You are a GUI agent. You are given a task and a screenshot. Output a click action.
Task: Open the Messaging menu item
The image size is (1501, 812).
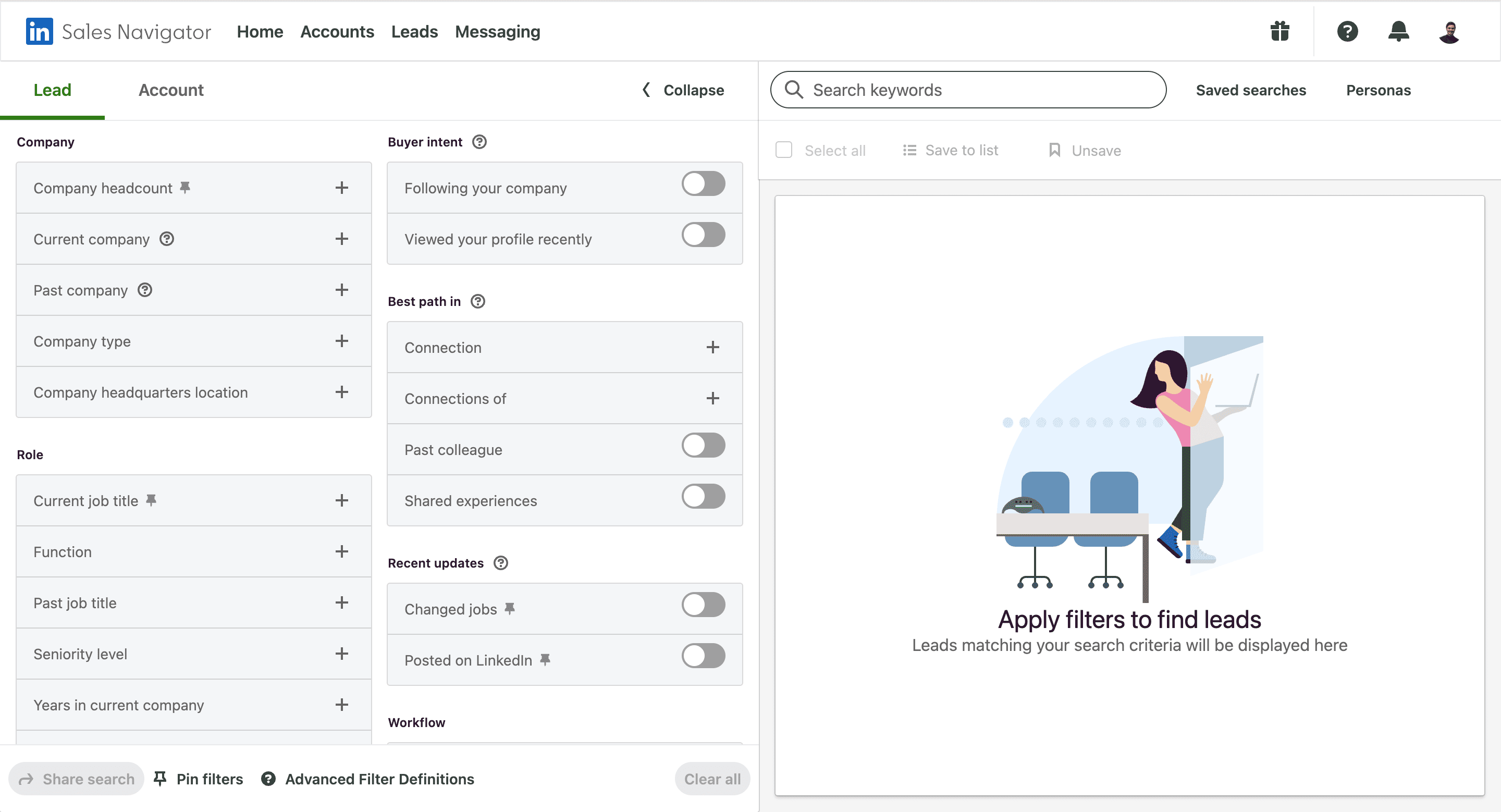click(498, 31)
